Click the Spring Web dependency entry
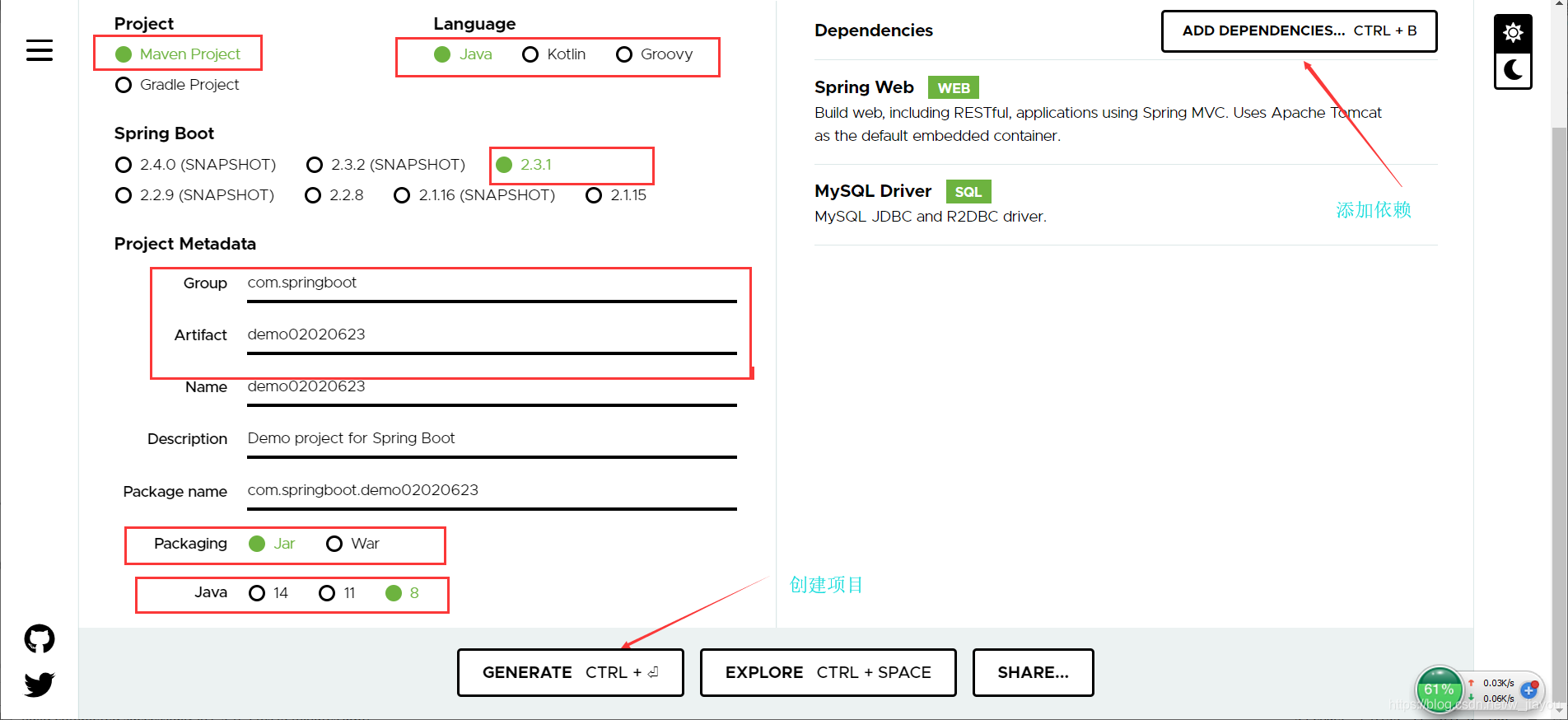Screen dimensions: 1568x720 tap(1125, 112)
